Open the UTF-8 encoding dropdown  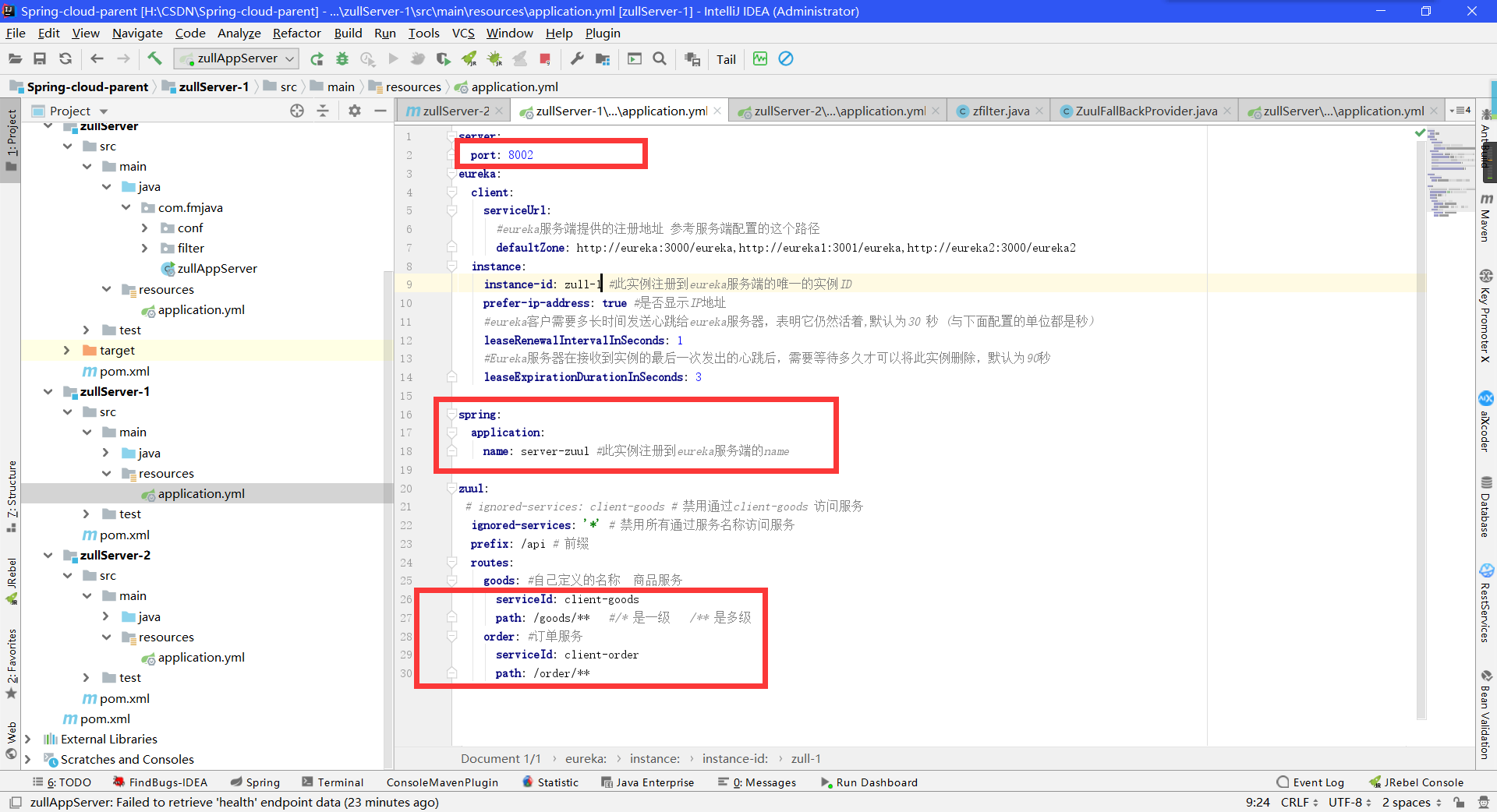pyautogui.click(x=1350, y=802)
